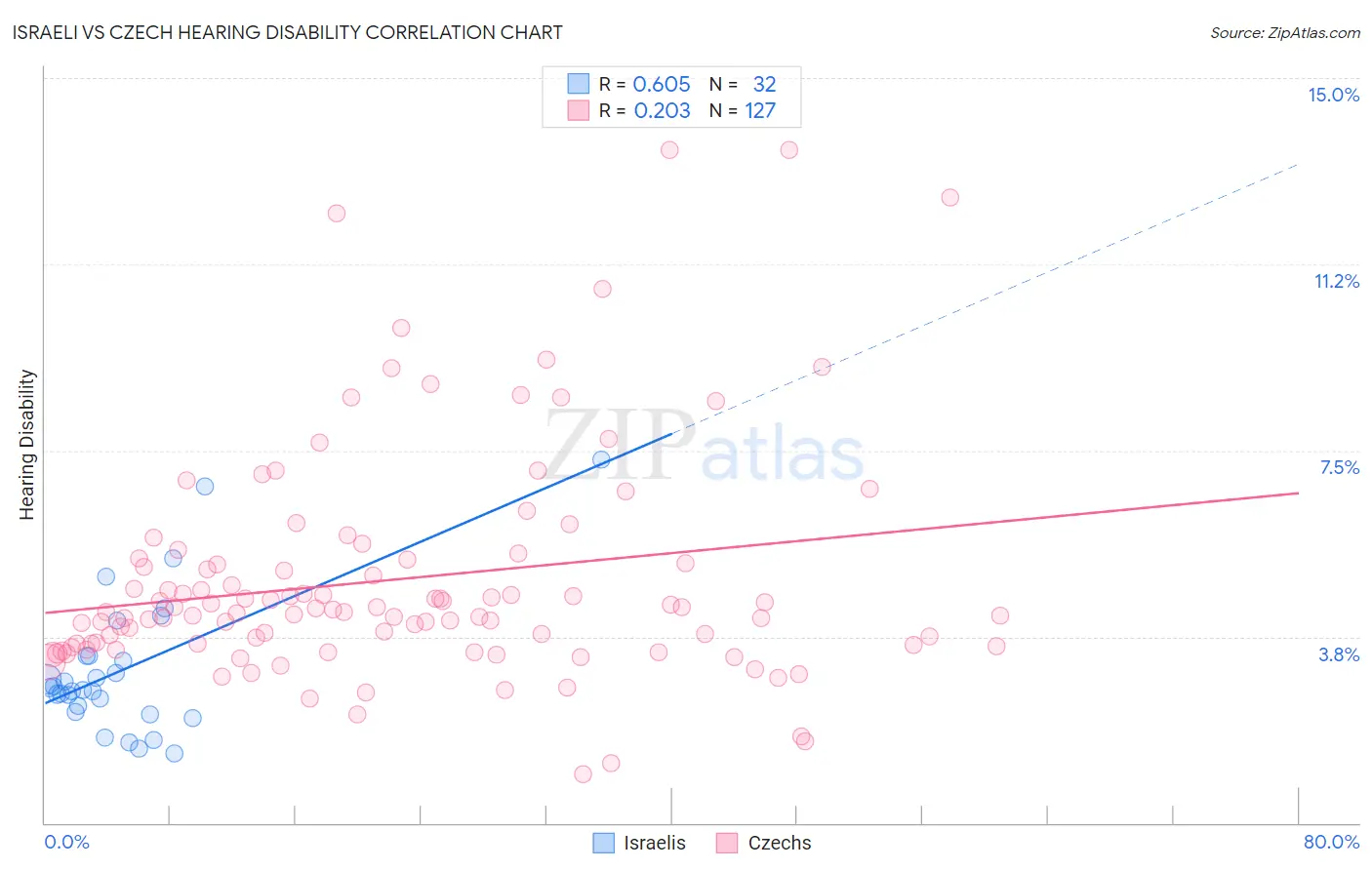Viewport: 1372px width, 870px height.
Task: Click the R = 0.605 correlation value
Action: [x=644, y=84]
